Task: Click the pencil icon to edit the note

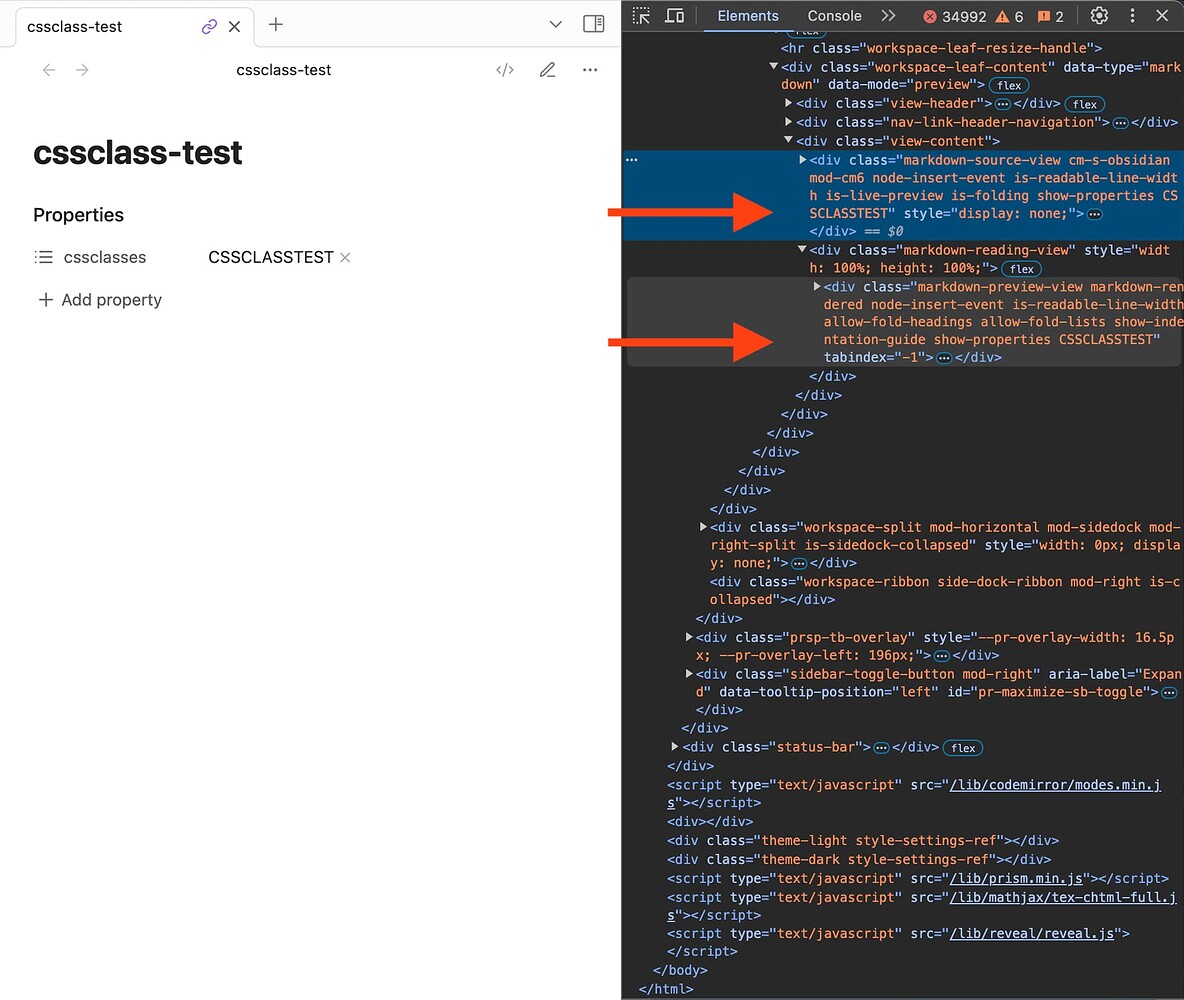Action: coord(547,69)
